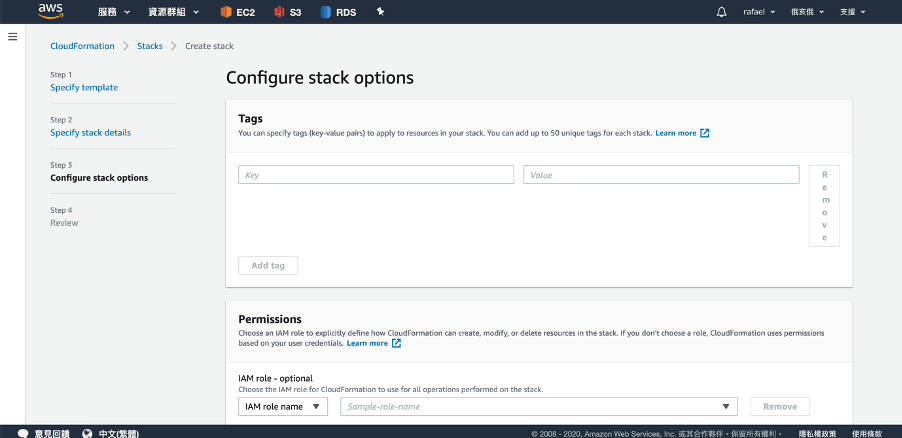Click the language globe icon
The height and width of the screenshot is (438, 902).
87,433
